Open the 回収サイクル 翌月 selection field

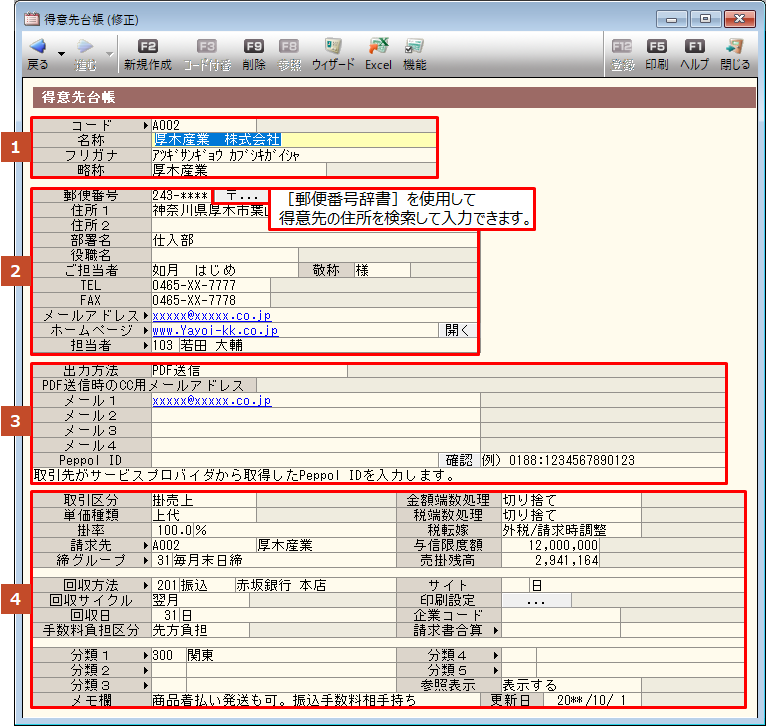(x=200, y=599)
